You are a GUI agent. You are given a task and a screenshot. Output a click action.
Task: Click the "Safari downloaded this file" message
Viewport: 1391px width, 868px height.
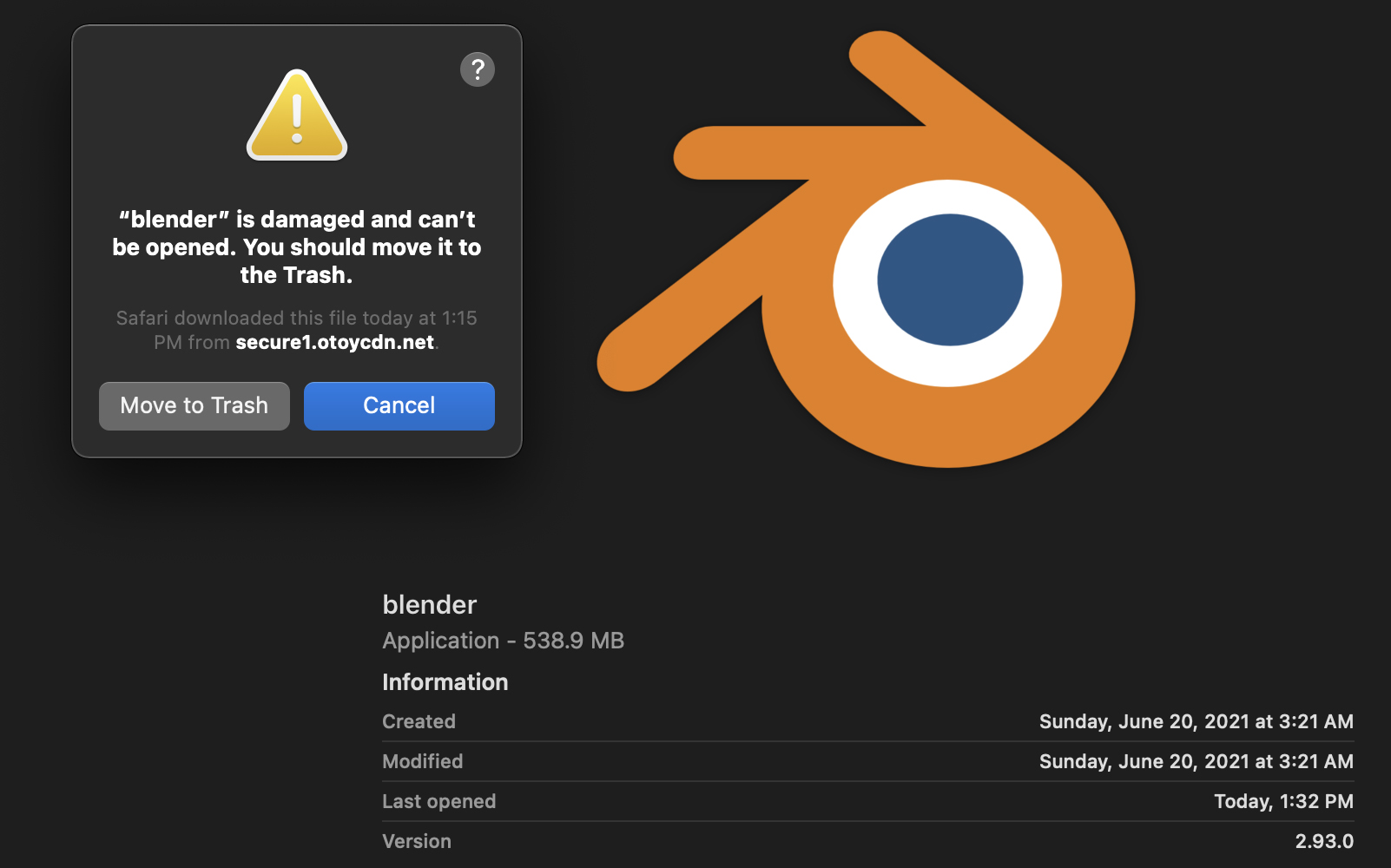pyautogui.click(x=296, y=319)
